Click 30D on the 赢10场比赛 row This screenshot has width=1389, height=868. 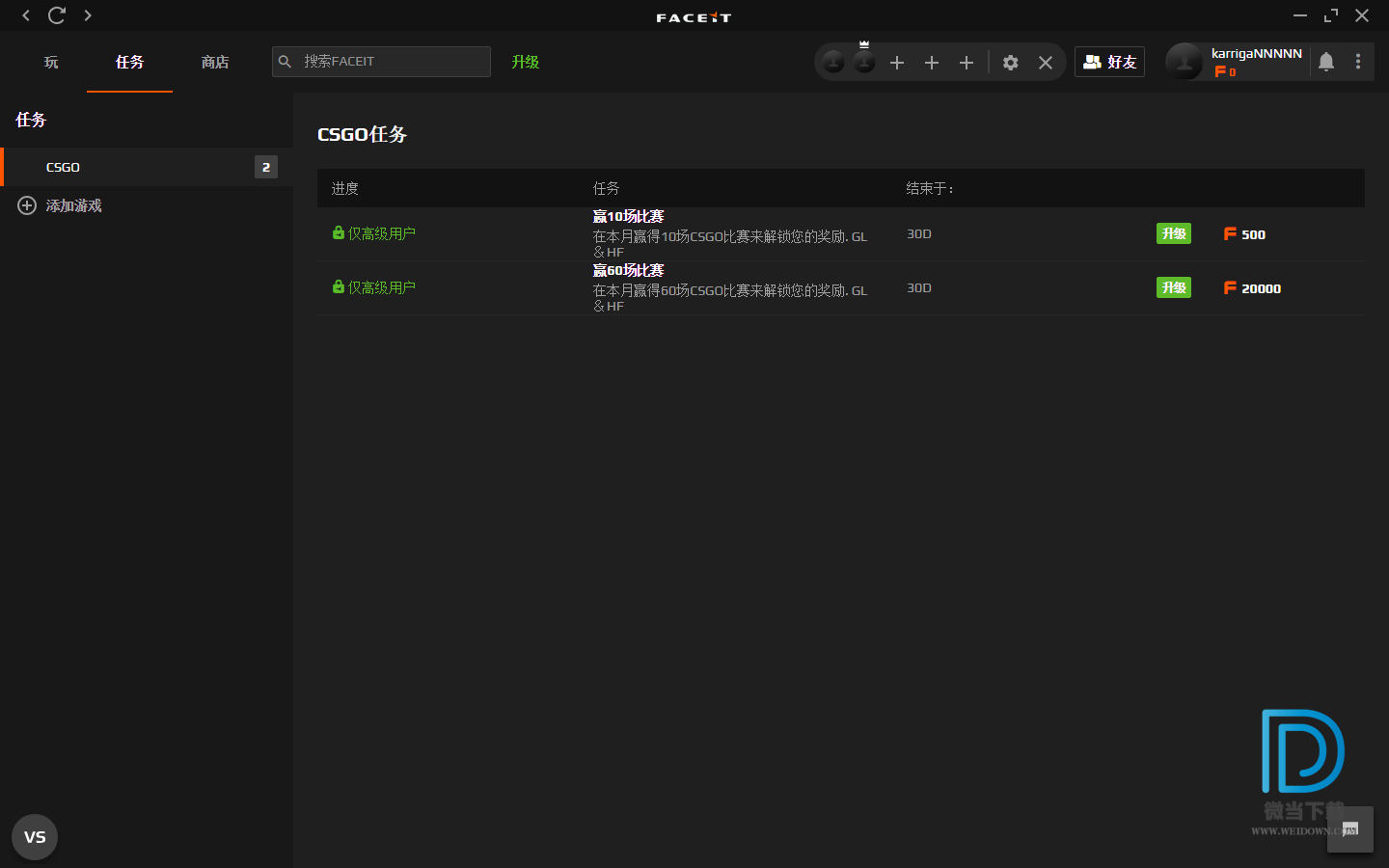[919, 234]
